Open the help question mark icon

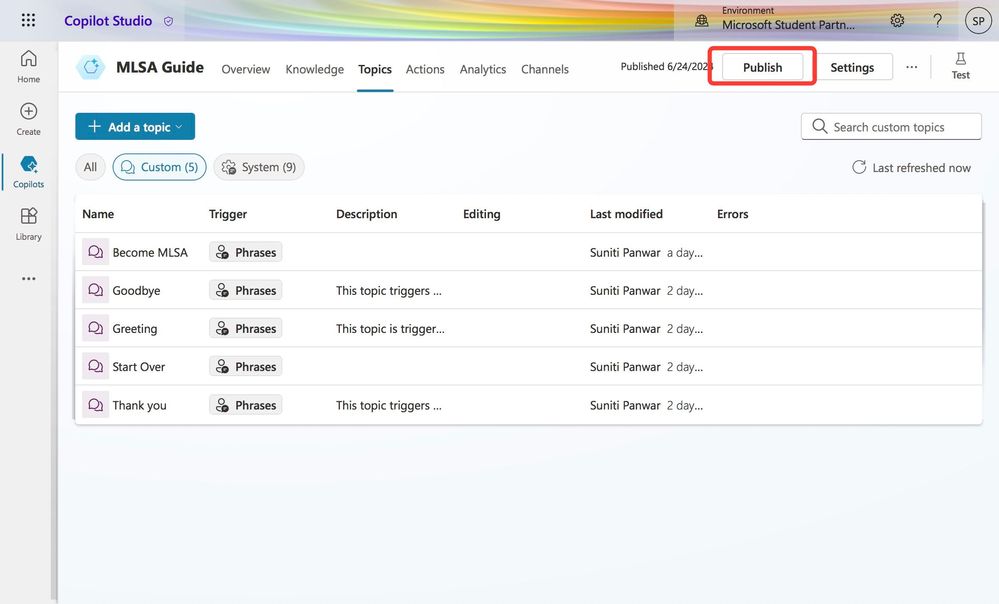tap(937, 20)
